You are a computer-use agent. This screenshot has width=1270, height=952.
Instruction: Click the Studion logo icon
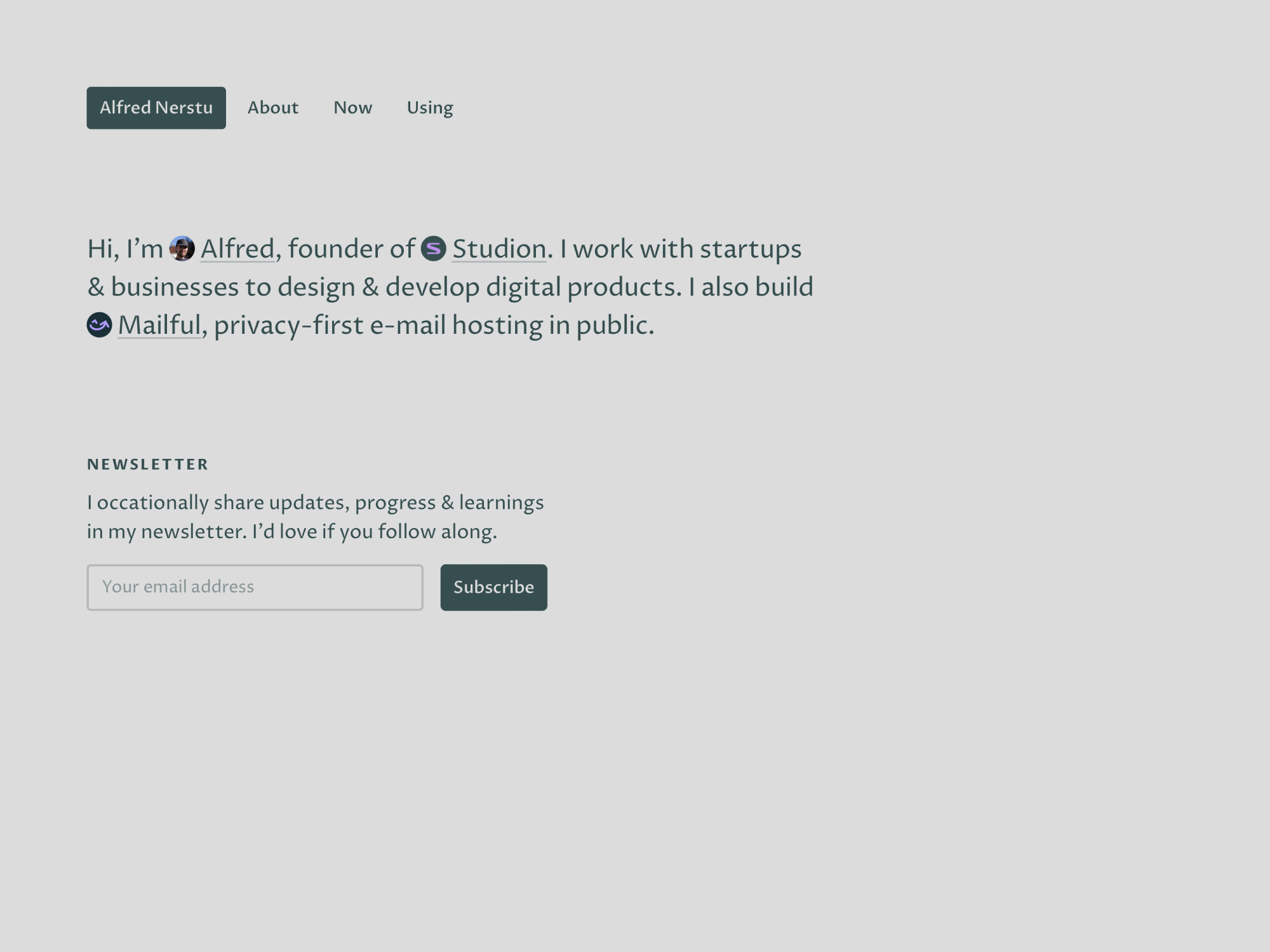[434, 249]
